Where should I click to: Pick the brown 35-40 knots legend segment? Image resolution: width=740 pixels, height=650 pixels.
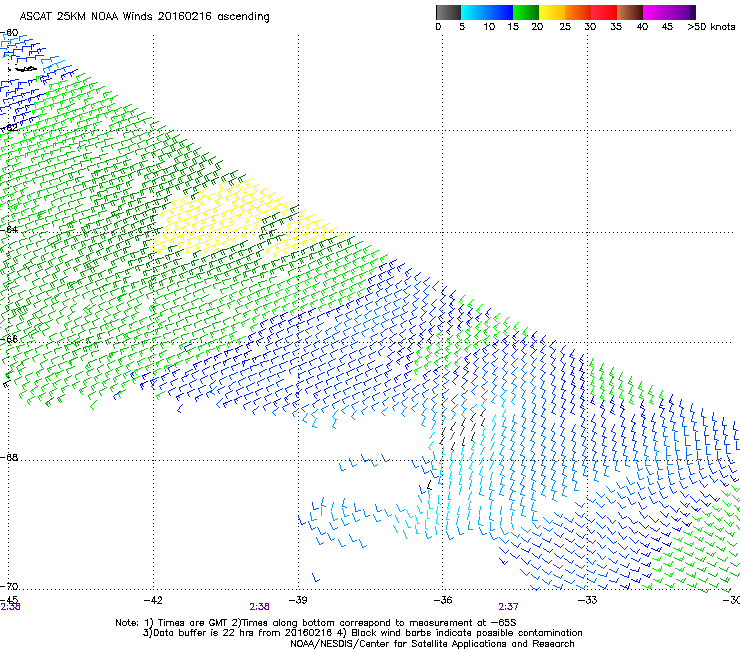point(630,12)
